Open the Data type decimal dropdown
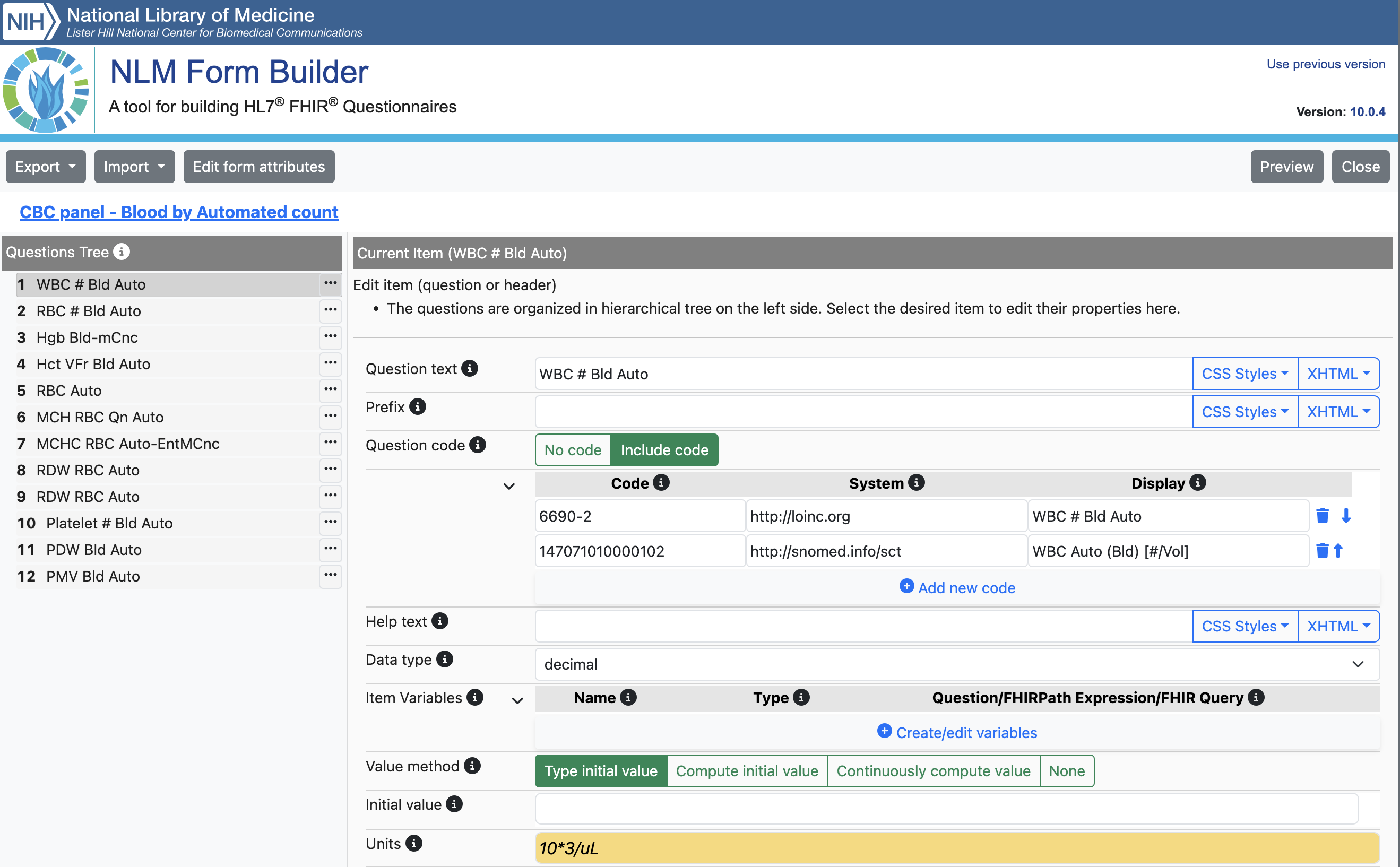 point(956,665)
